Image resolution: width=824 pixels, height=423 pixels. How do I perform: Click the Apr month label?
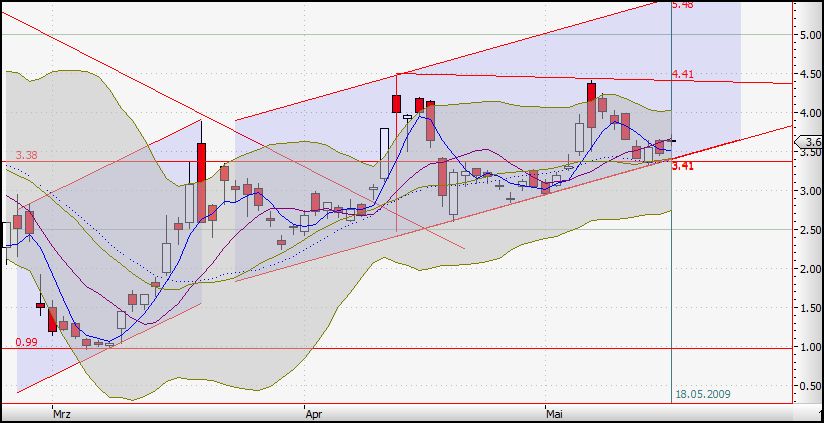314,413
